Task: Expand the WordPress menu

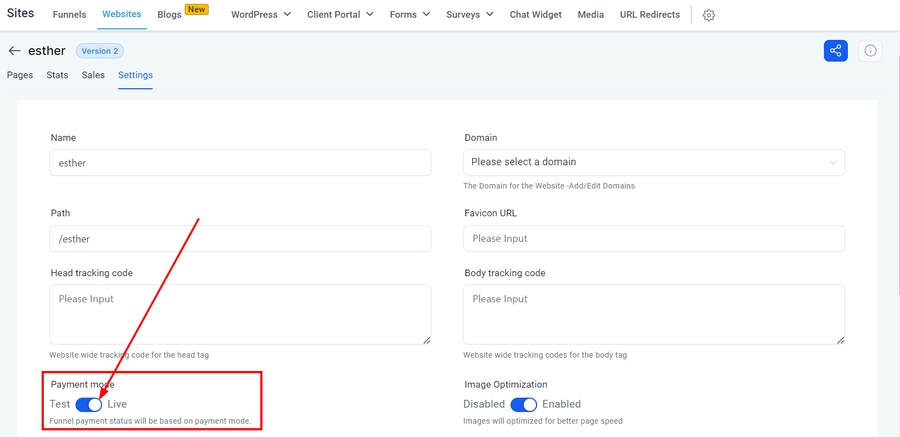Action: tap(260, 15)
